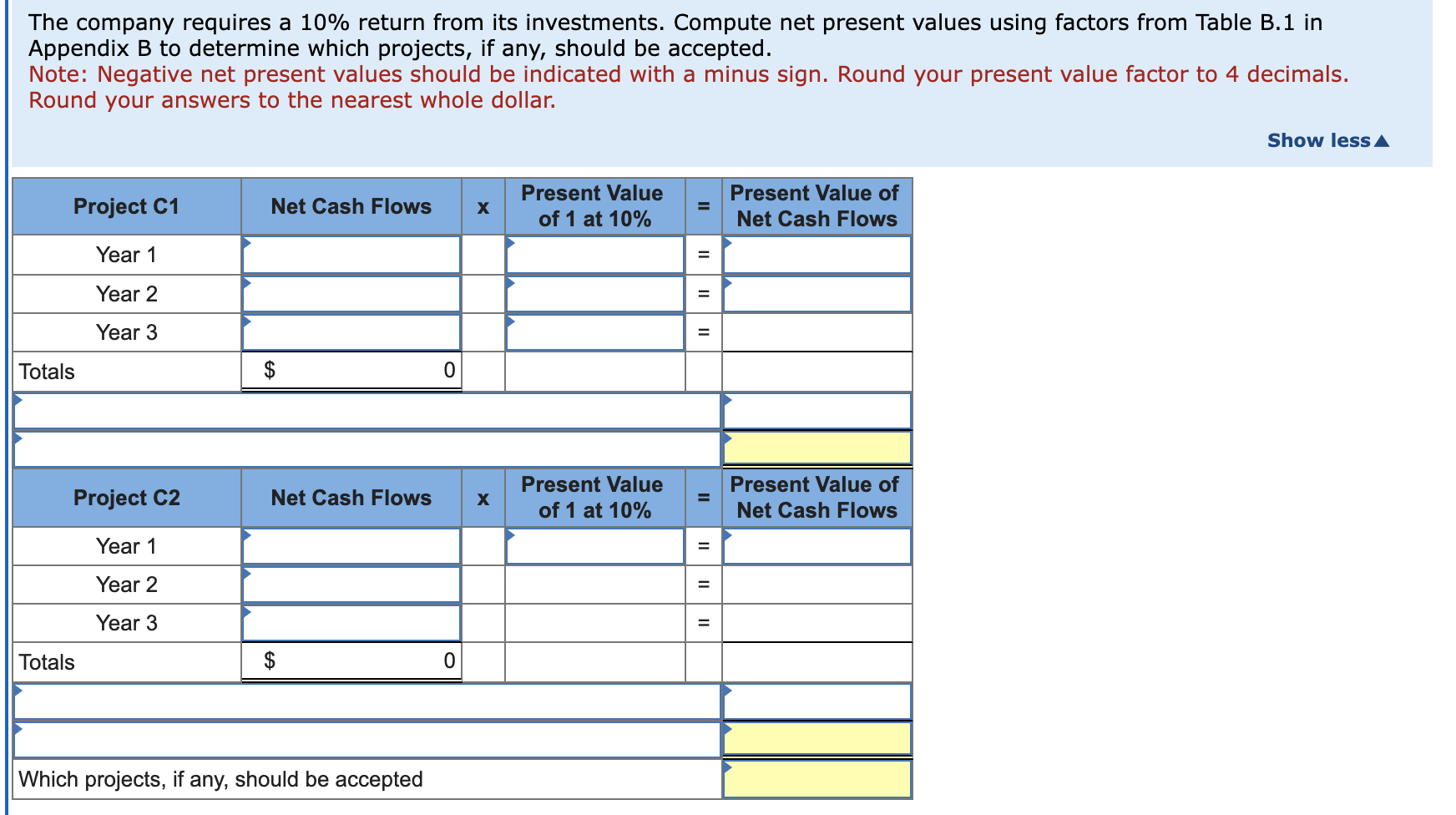Screen dimensions: 1456x815
Task: Click the Year 3 Net Cash Flows cell for Project C1
Action: (x=351, y=332)
